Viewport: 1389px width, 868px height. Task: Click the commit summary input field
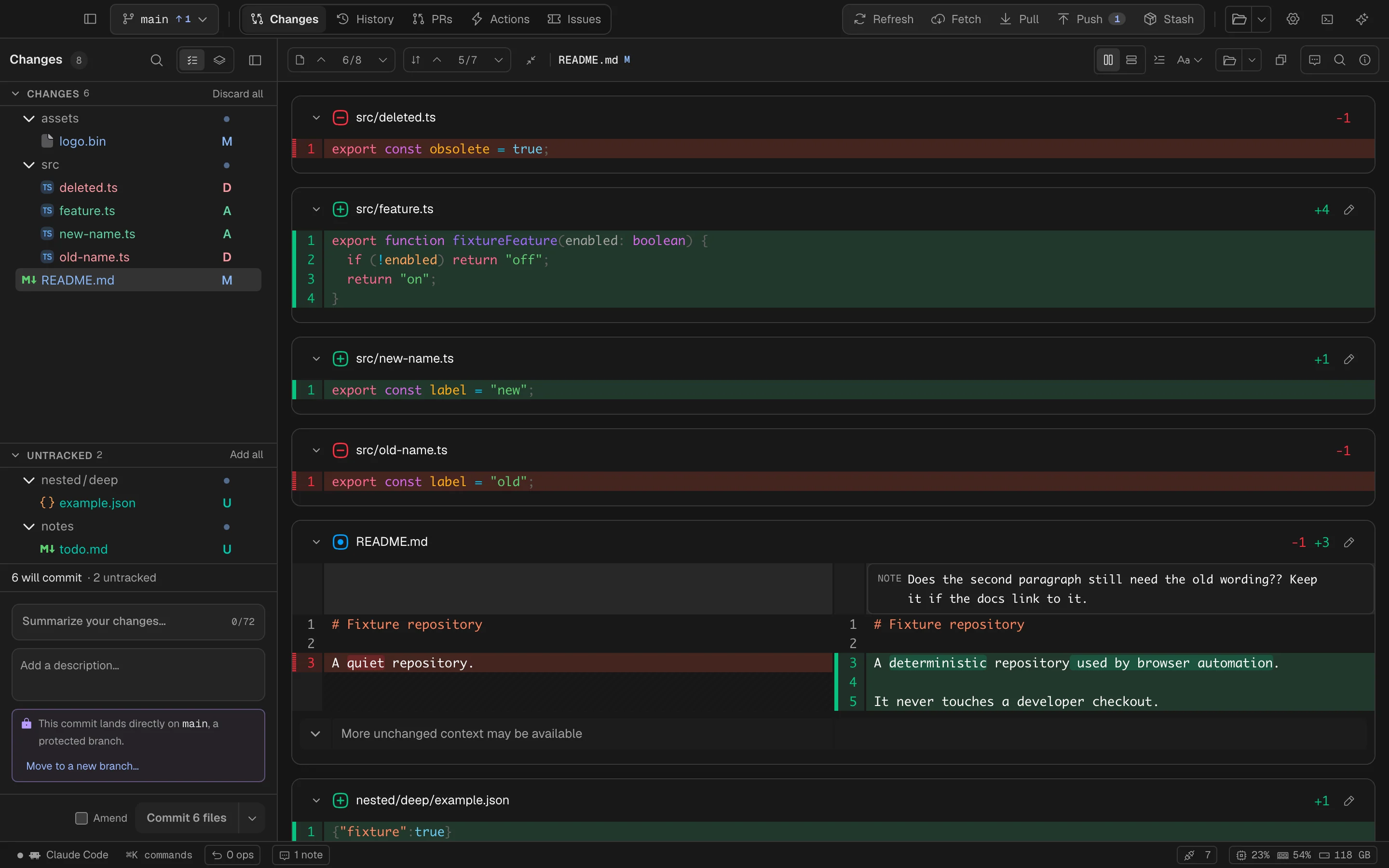pyautogui.click(x=138, y=622)
